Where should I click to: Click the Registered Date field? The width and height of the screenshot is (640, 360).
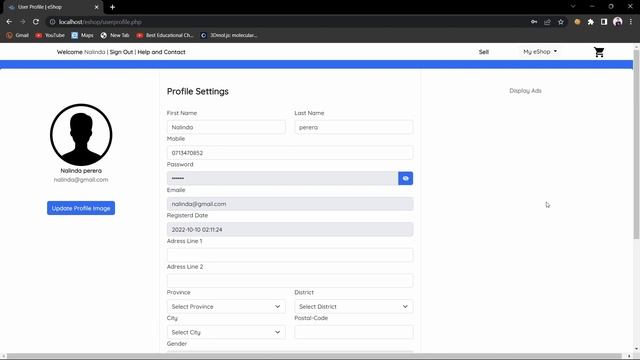290,229
